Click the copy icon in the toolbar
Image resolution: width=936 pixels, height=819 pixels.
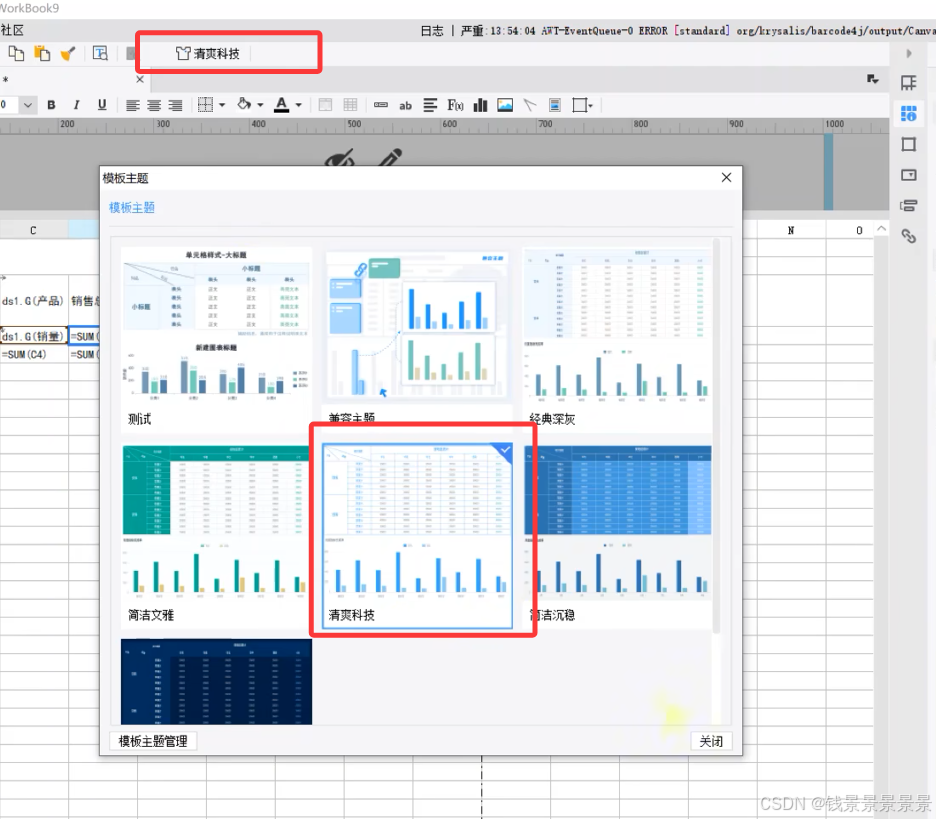(16, 53)
